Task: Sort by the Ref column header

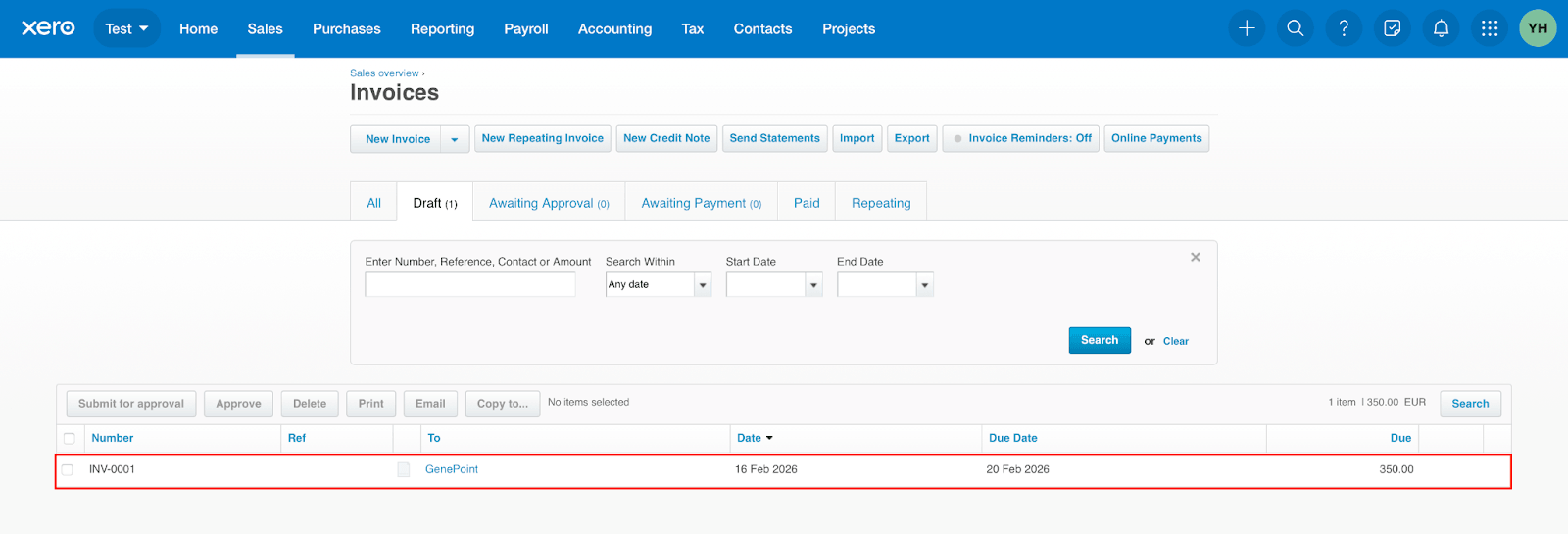Action: [297, 438]
